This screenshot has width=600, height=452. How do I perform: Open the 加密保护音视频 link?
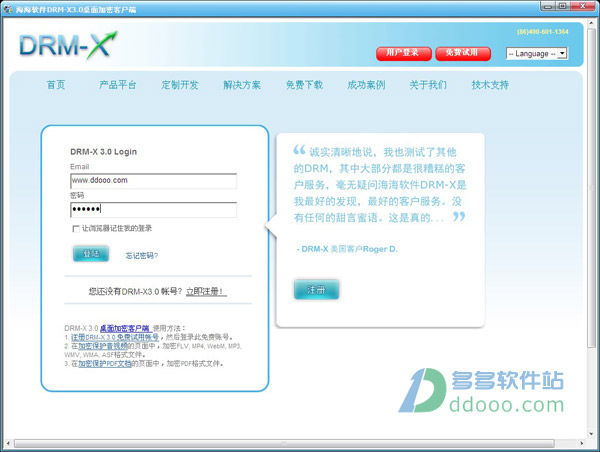click(x=103, y=346)
